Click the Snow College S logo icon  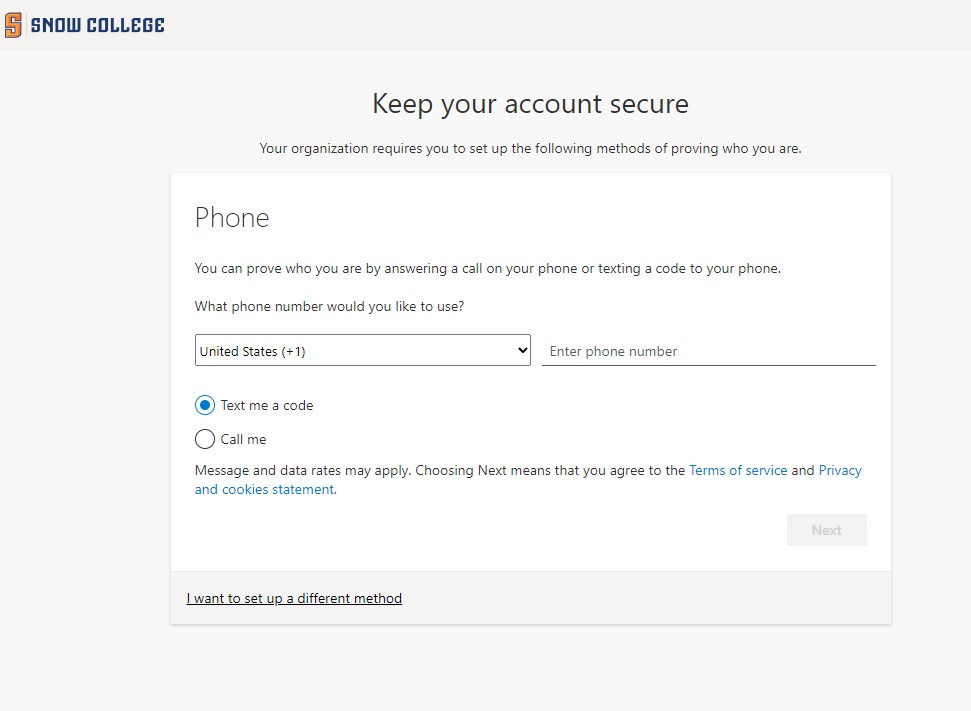click(x=13, y=25)
